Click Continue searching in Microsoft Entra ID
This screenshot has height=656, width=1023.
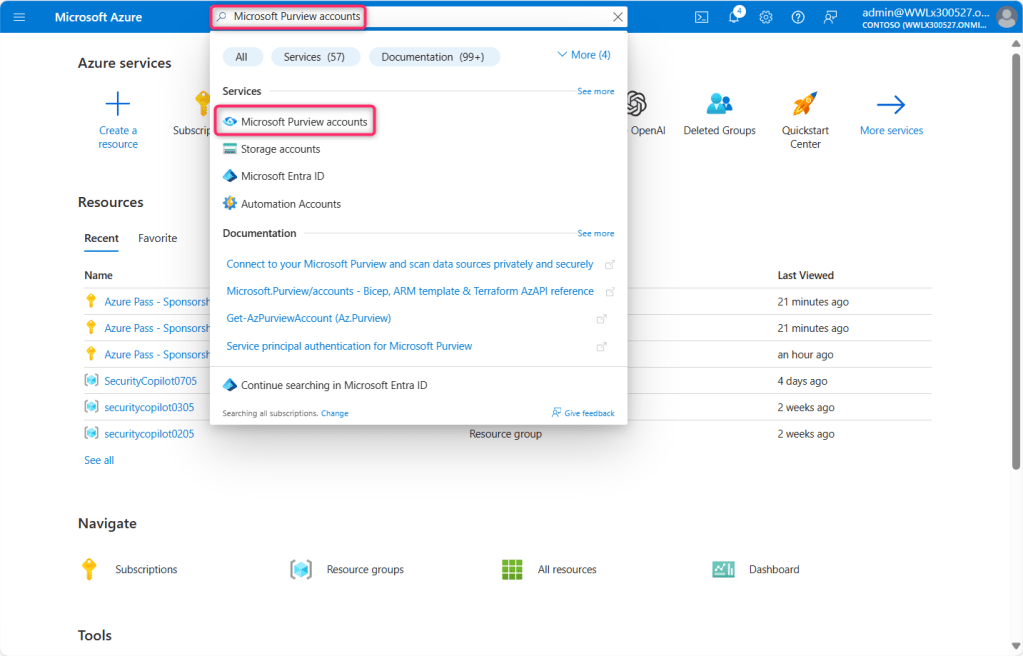pyautogui.click(x=333, y=385)
